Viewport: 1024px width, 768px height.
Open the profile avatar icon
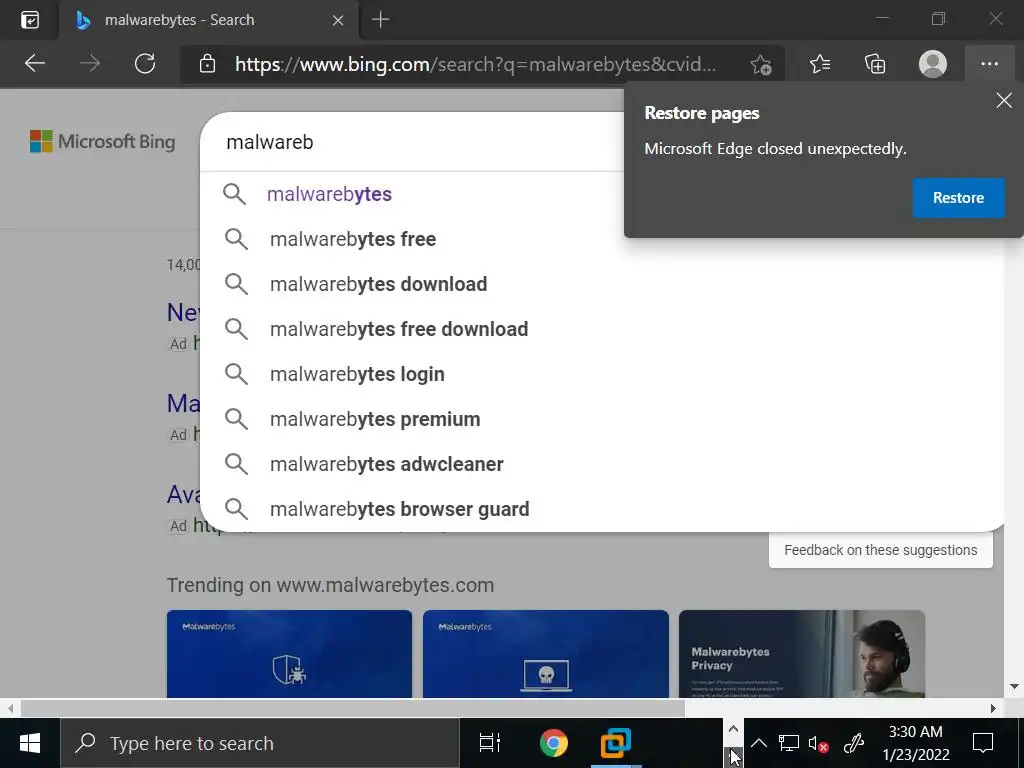click(x=933, y=64)
